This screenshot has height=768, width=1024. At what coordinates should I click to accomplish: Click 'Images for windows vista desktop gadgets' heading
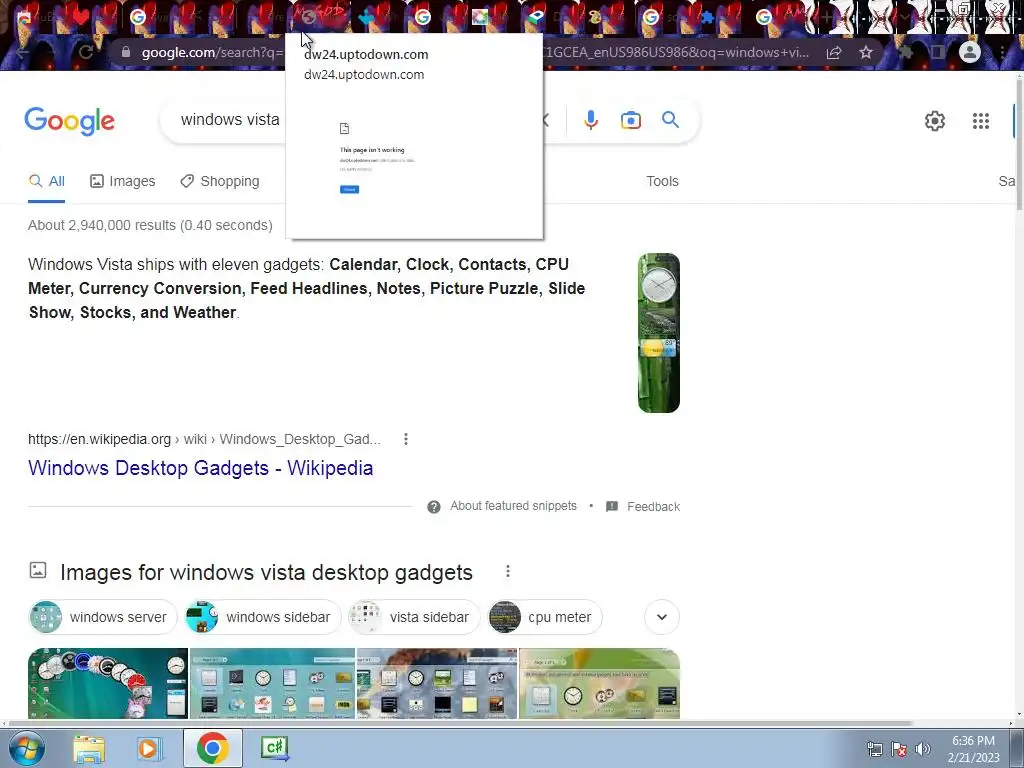[x=266, y=572]
